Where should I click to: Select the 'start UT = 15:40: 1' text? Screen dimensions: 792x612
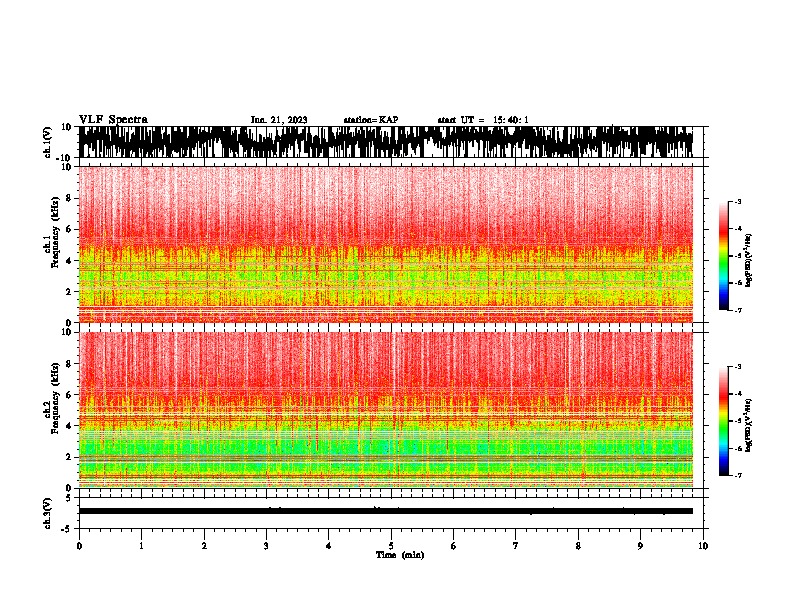pyautogui.click(x=483, y=120)
